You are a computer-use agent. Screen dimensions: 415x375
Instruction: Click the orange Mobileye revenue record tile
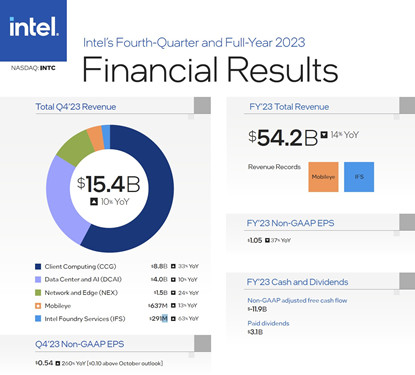(323, 177)
